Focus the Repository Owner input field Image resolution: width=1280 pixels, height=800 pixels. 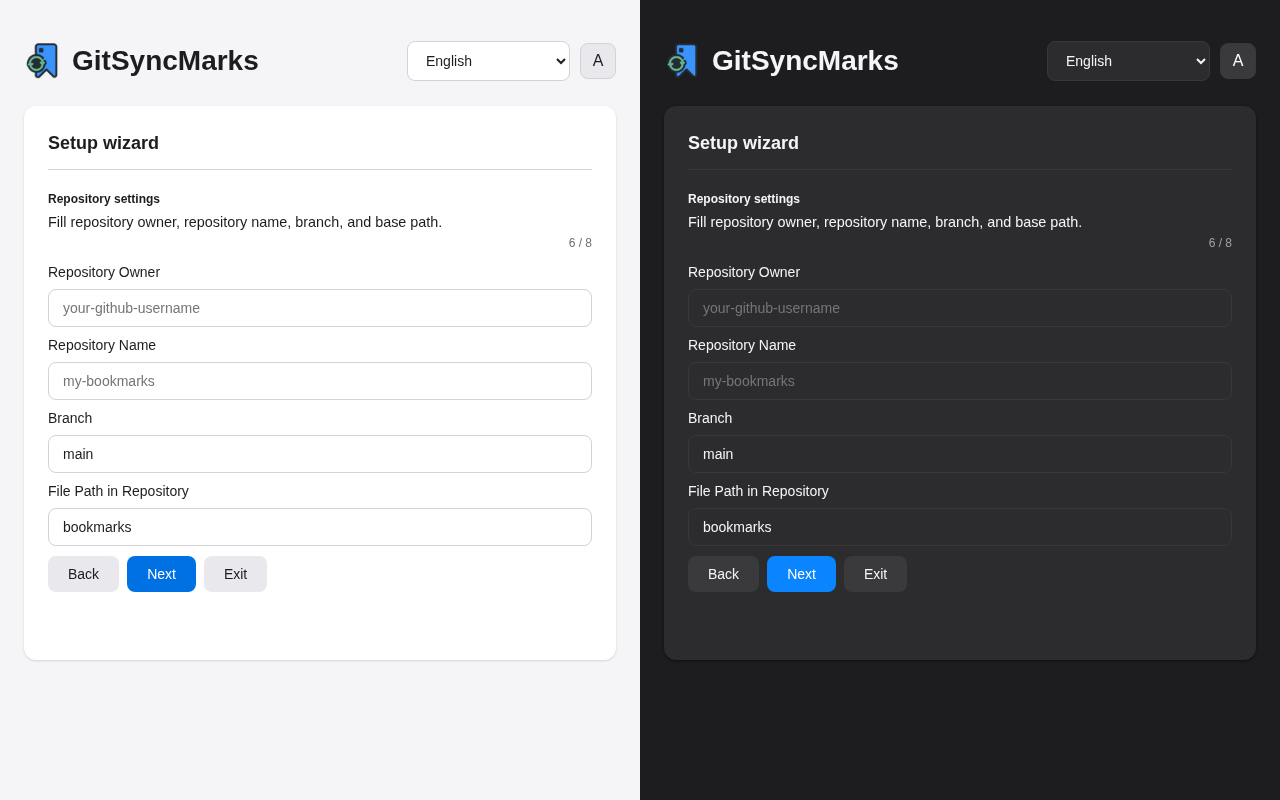320,308
